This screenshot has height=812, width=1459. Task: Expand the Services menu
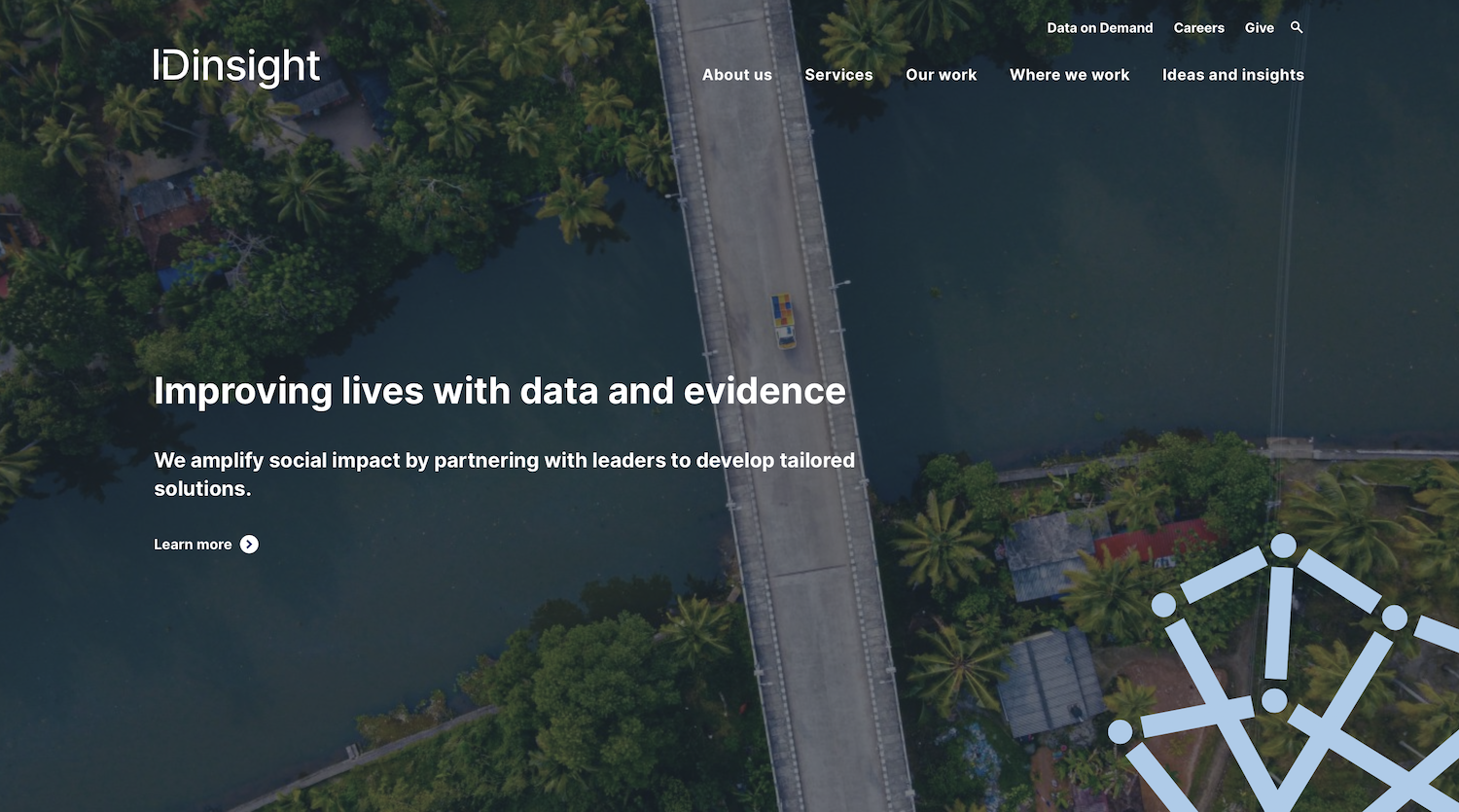pos(838,75)
